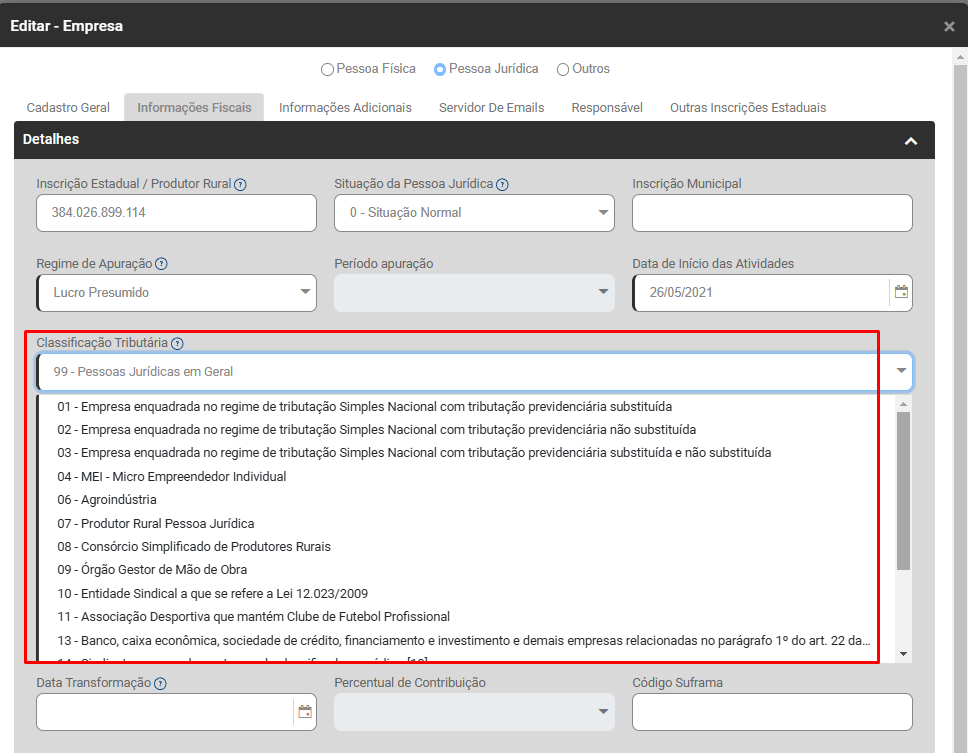
Task: Click help icon next to Situação da Pessoa Jurídica
Action: point(502,184)
